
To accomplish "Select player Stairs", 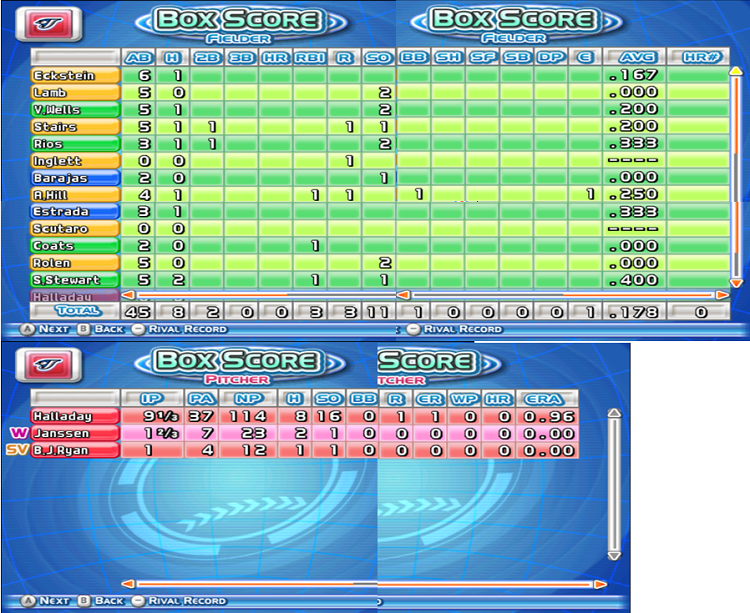I will (x=75, y=127).
